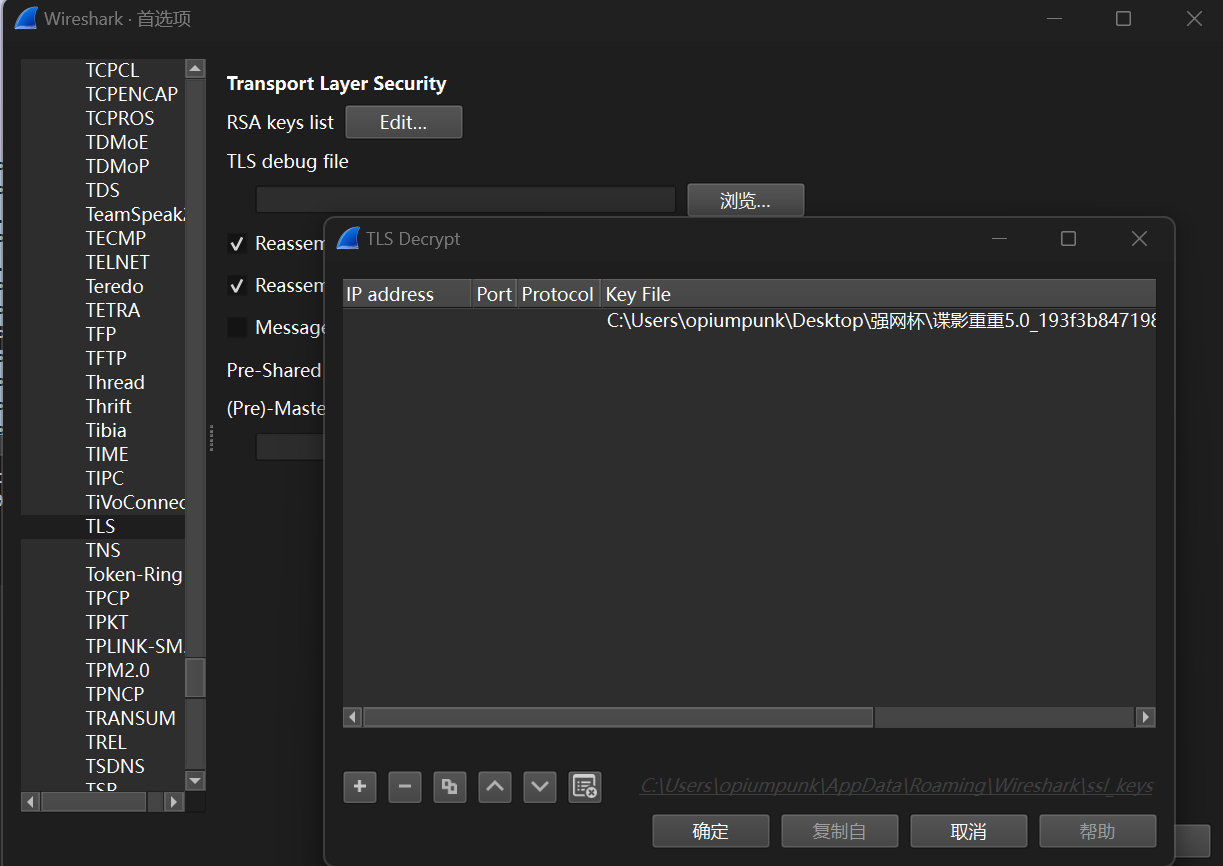Click Wireshark logo in TLS Decrypt title
This screenshot has height=866, width=1223.
pos(348,239)
